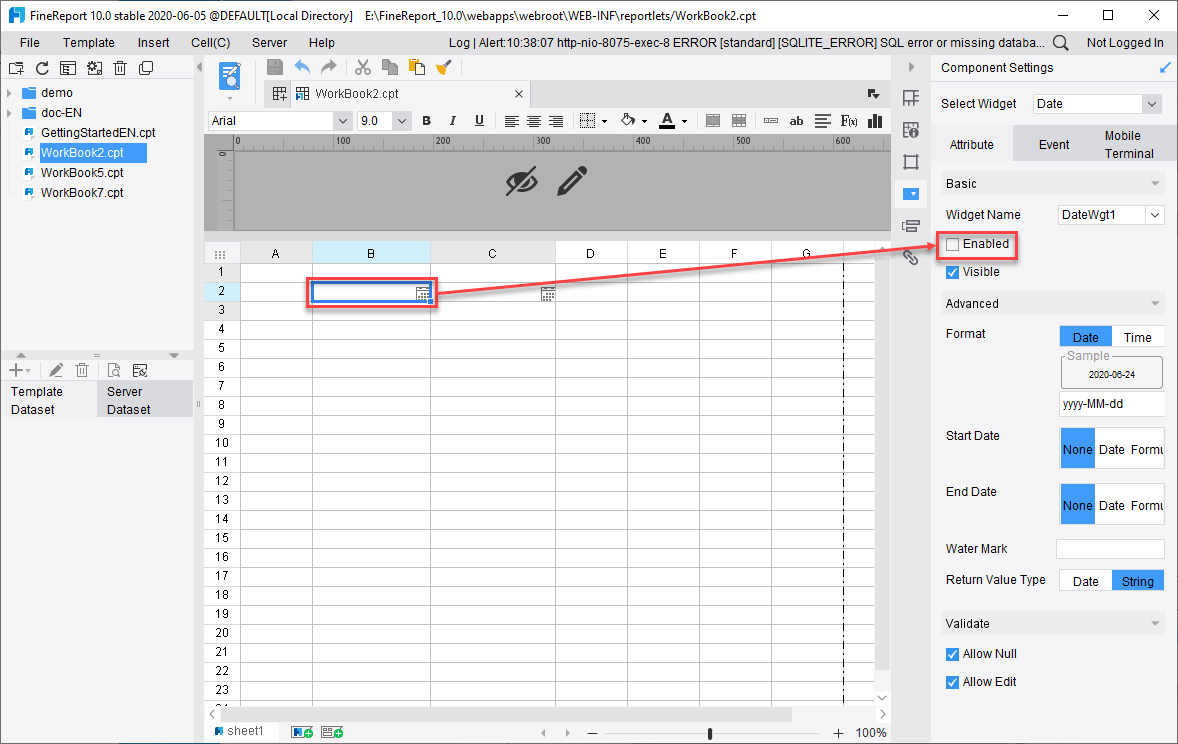Click the Paste clipboard icon
Screen dimensions: 1178x744
click(416, 68)
